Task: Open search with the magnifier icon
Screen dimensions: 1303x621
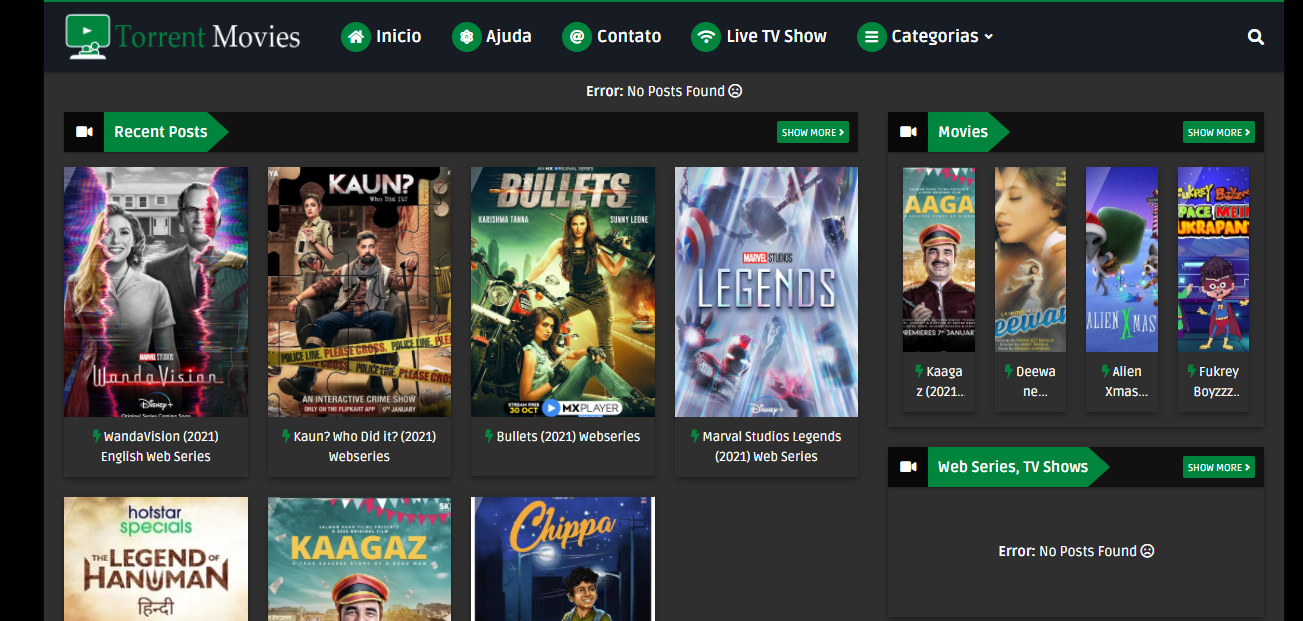Action: click(1256, 37)
